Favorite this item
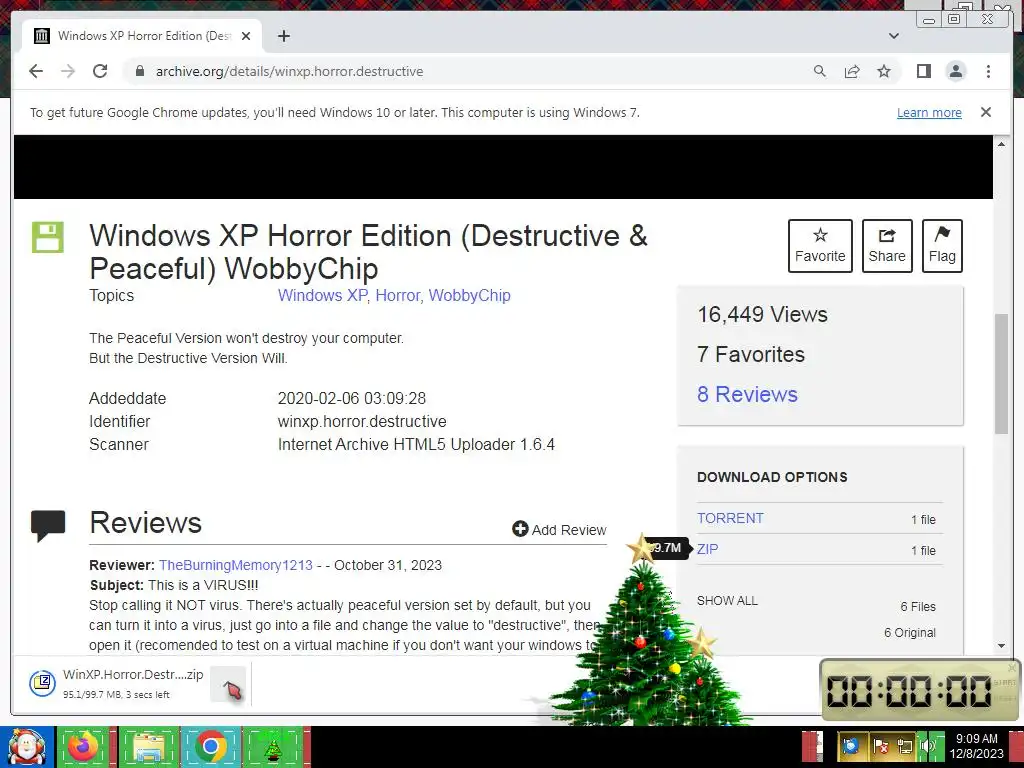Viewport: 1024px width, 768px height. (x=820, y=246)
